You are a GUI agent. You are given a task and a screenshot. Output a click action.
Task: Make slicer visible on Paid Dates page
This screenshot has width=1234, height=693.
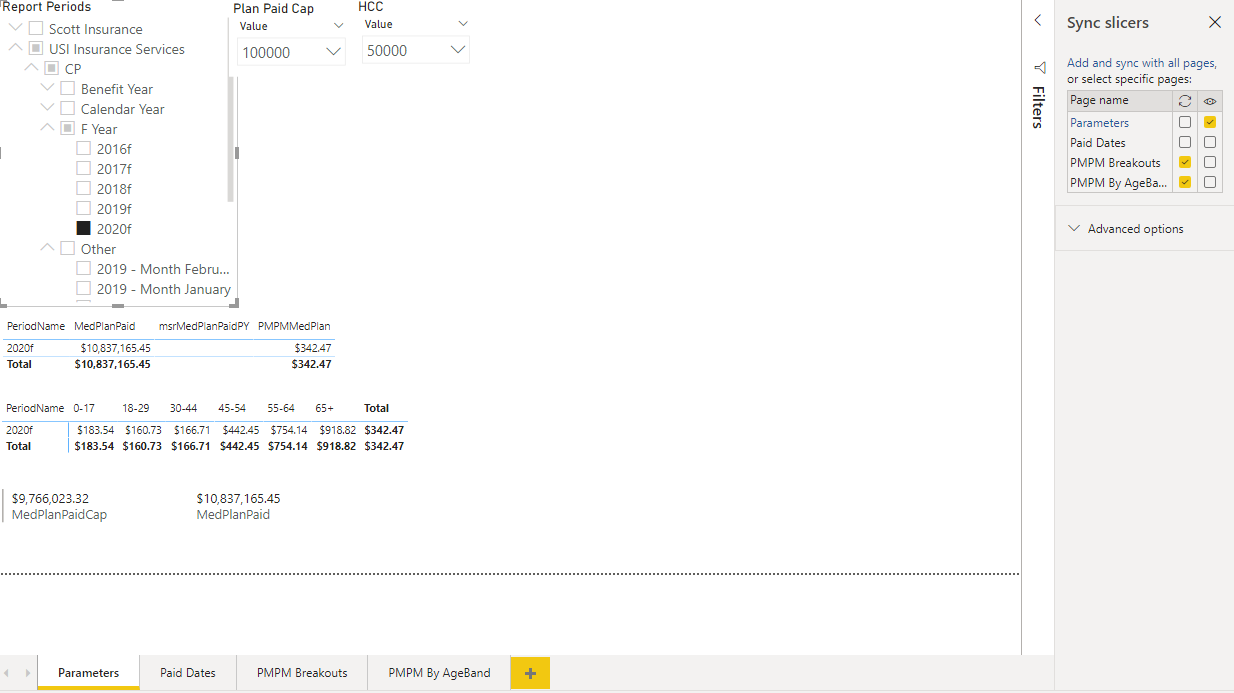[x=1210, y=142]
